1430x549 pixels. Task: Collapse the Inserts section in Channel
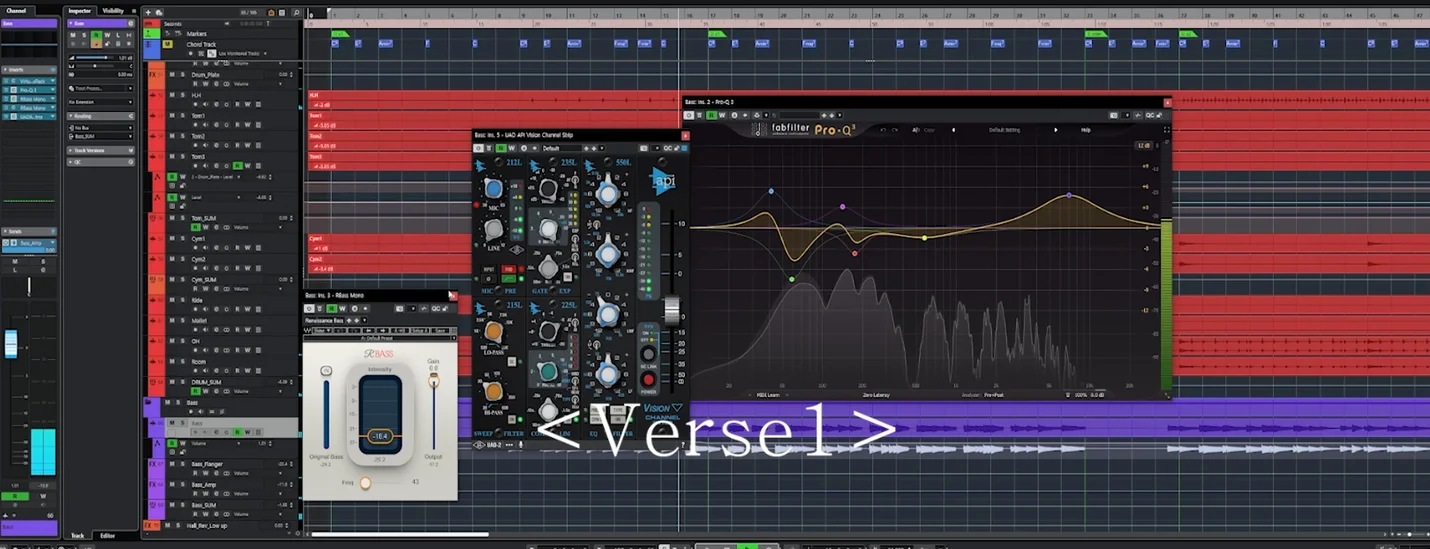[x=30, y=69]
